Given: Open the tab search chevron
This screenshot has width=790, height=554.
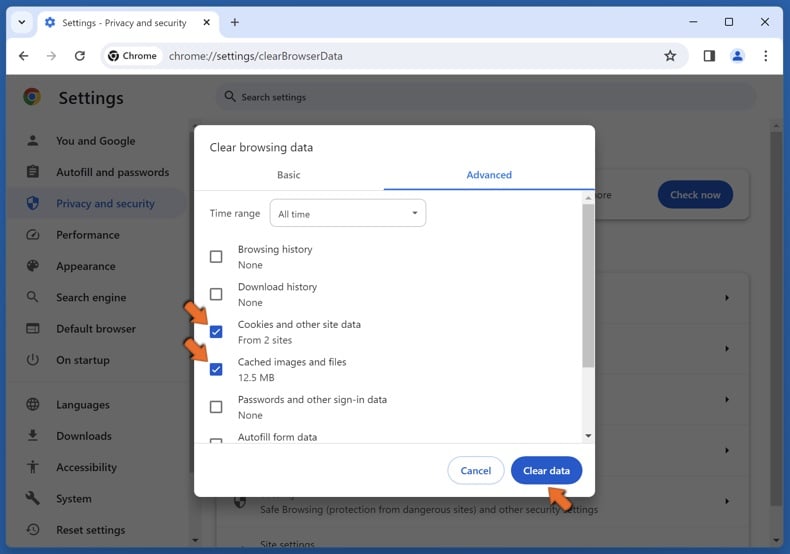Looking at the screenshot, I should pos(22,22).
